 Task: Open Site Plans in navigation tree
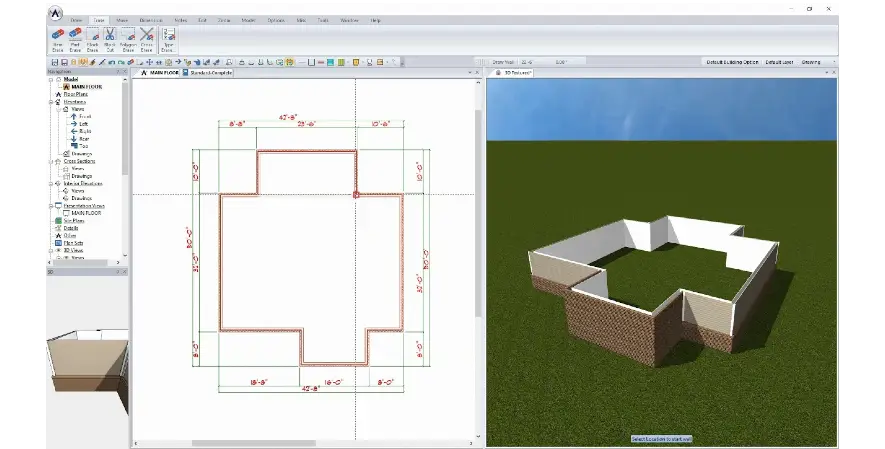click(73, 221)
